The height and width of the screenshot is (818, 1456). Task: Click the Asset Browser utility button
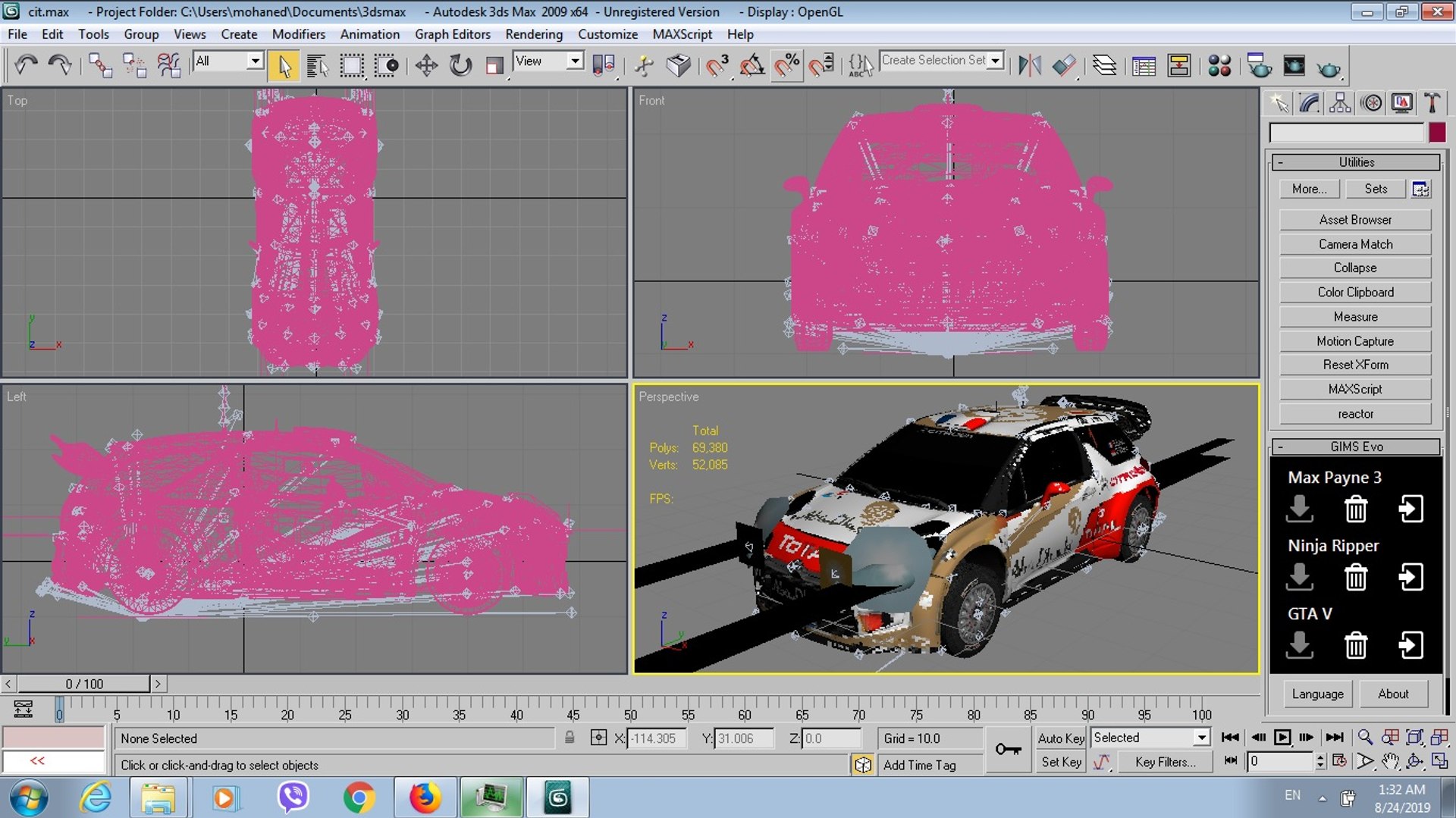click(1355, 220)
